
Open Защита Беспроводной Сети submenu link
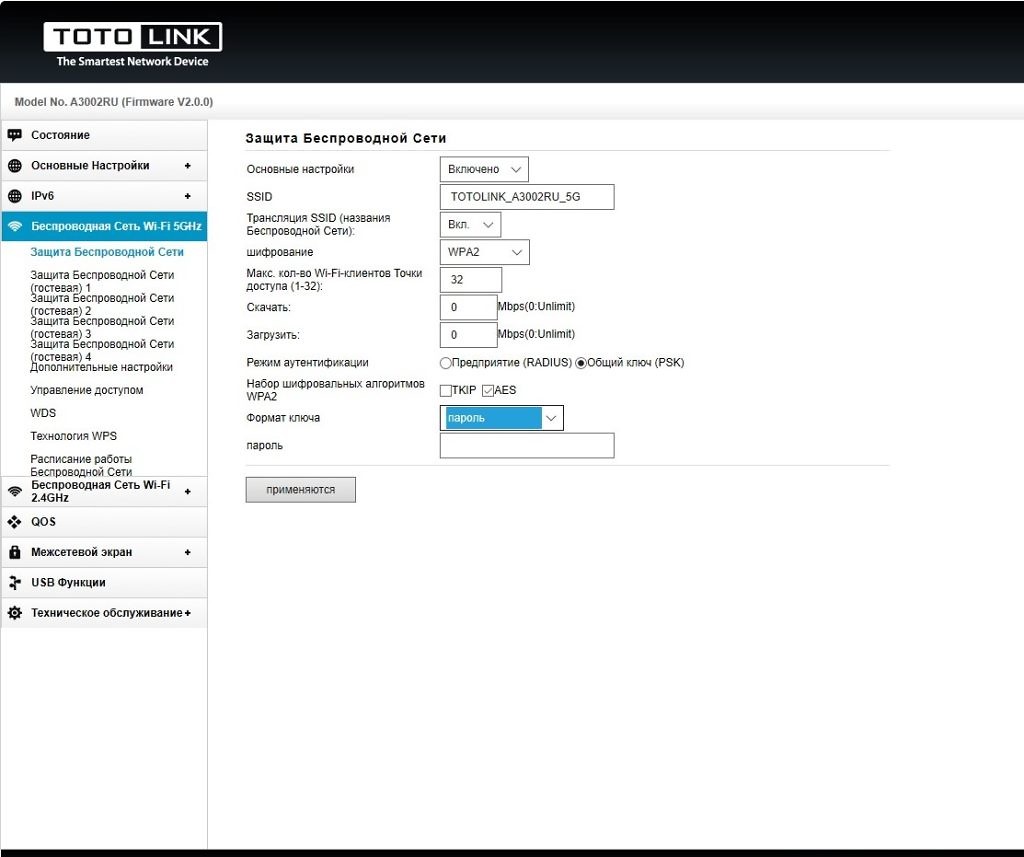click(x=106, y=252)
